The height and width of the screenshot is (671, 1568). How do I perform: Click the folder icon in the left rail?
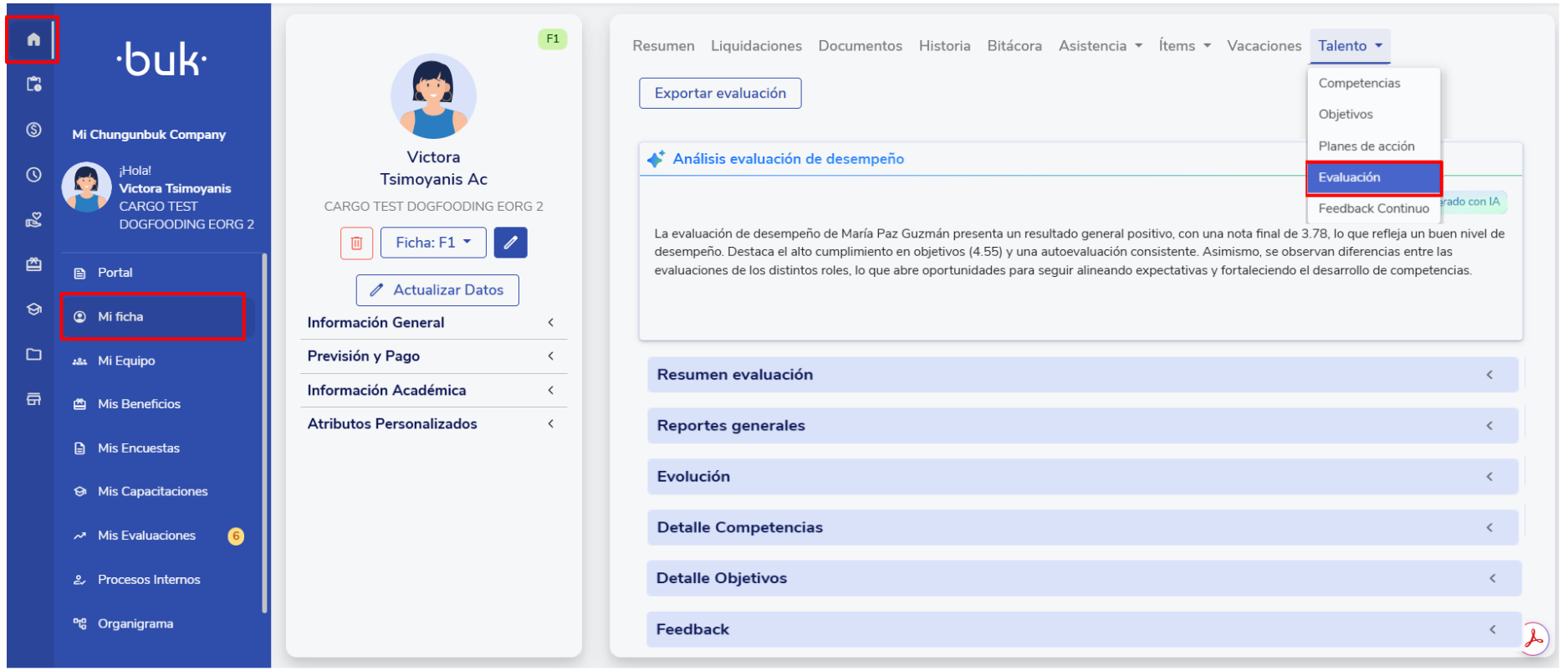point(33,355)
